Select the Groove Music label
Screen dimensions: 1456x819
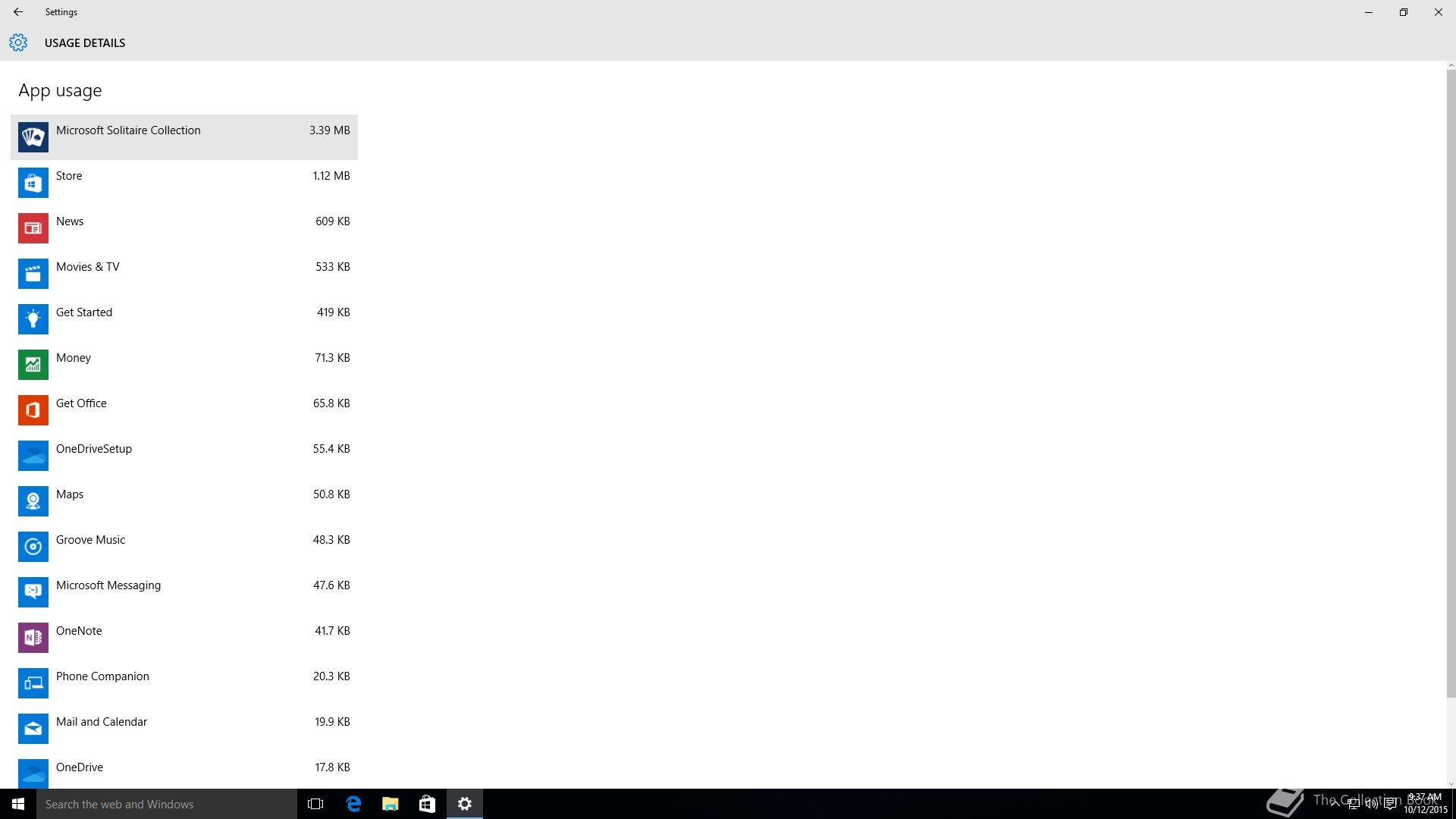click(91, 540)
